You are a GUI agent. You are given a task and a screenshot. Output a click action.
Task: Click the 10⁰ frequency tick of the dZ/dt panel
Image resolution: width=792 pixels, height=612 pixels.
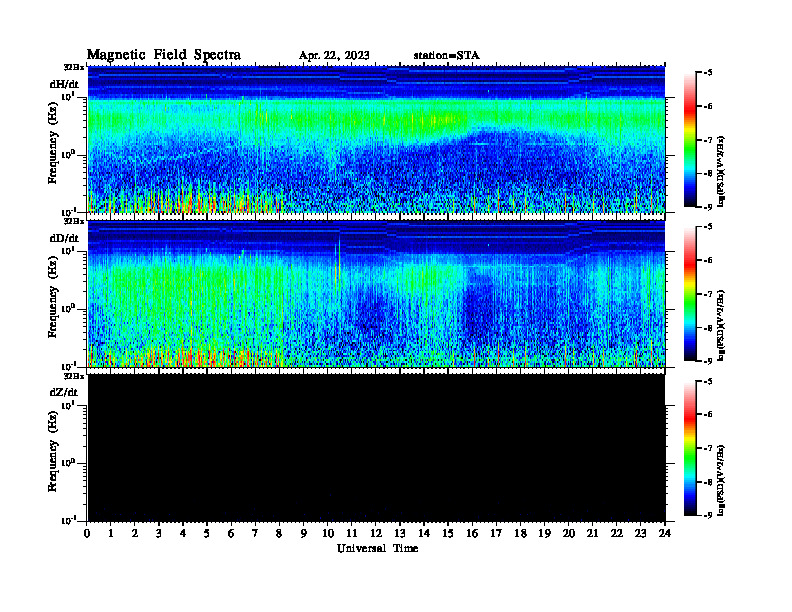[x=68, y=463]
